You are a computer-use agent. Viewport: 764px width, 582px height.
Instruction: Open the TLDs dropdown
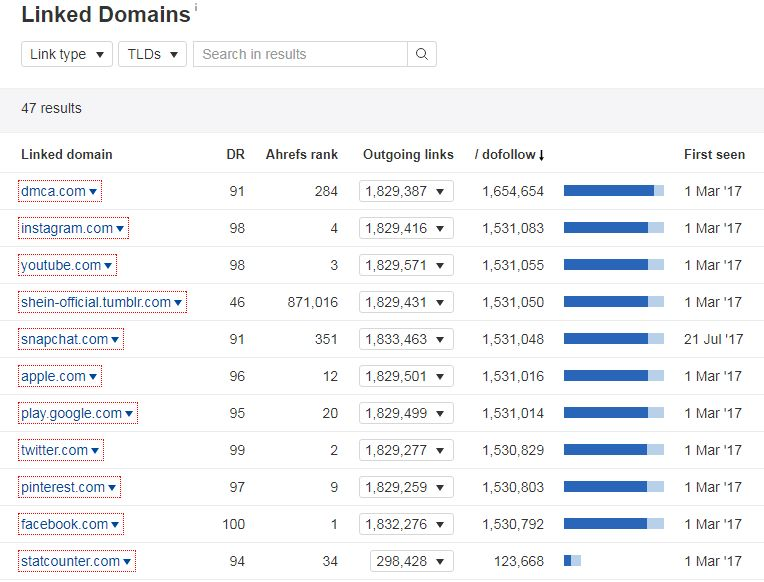(x=152, y=54)
